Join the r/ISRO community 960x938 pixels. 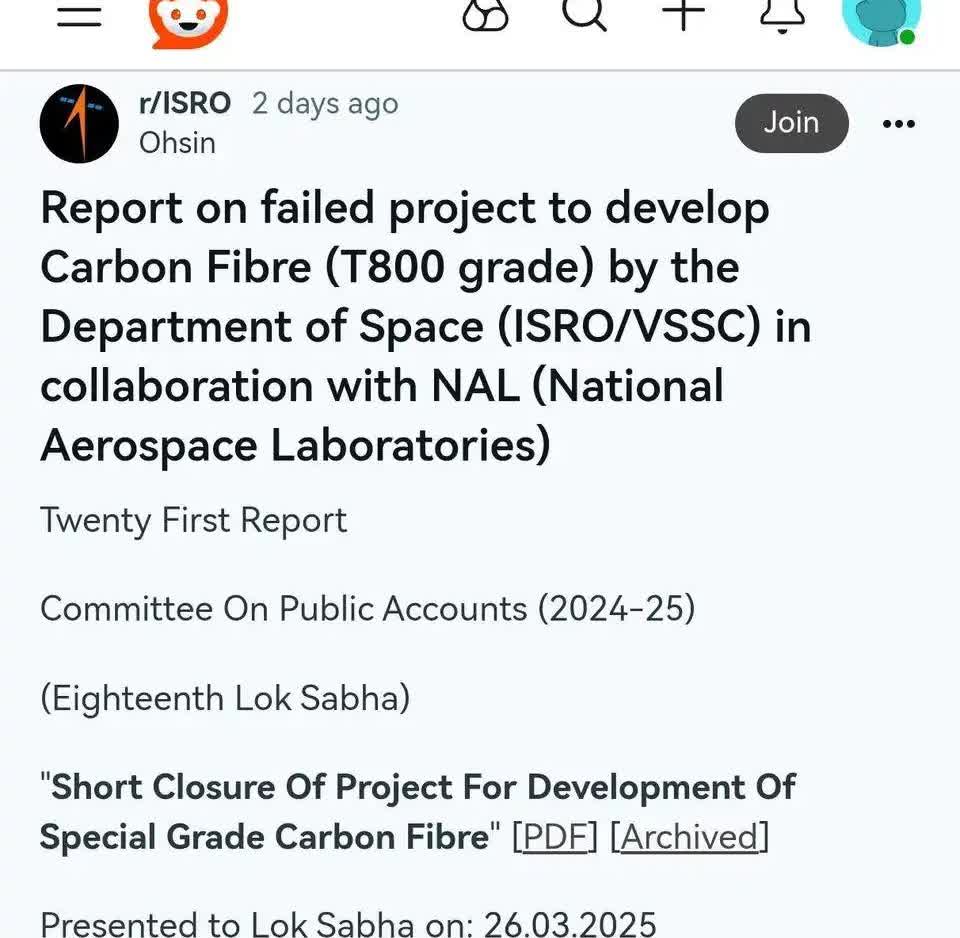pos(791,123)
